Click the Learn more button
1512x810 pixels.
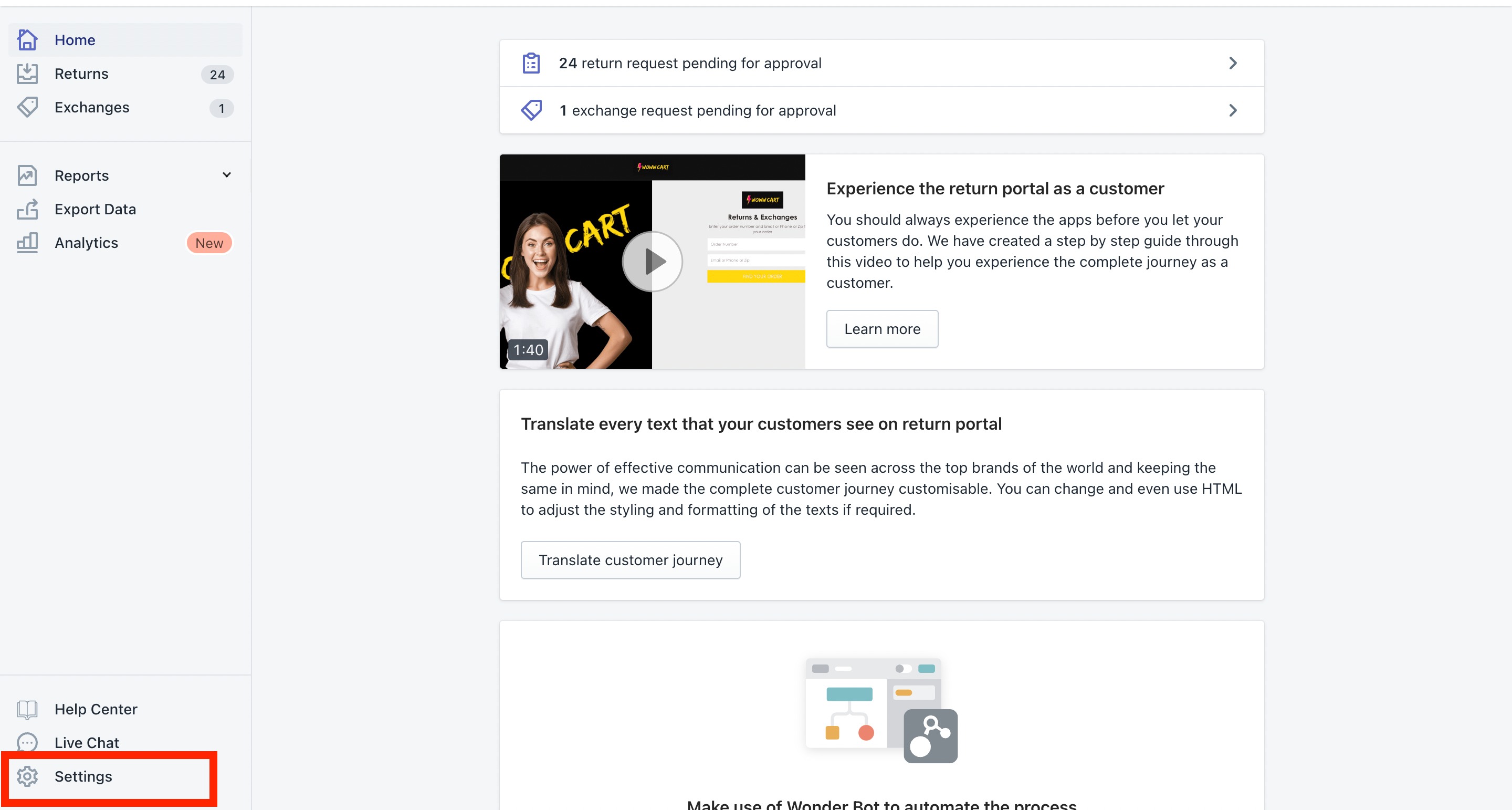(881, 329)
